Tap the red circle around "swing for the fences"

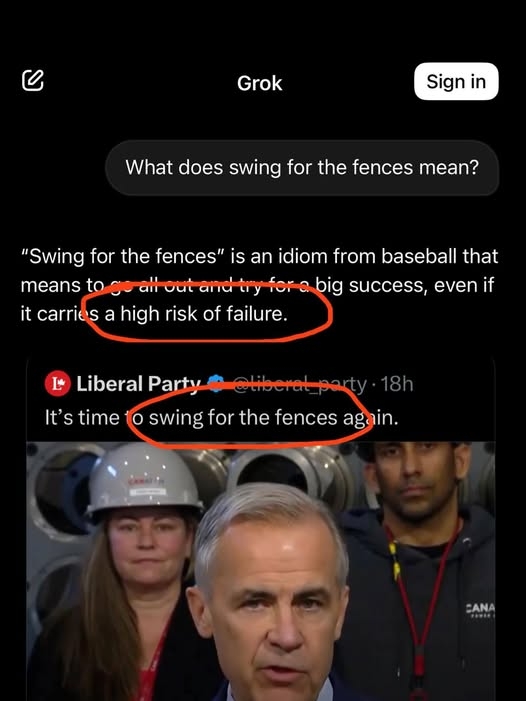tap(249, 416)
